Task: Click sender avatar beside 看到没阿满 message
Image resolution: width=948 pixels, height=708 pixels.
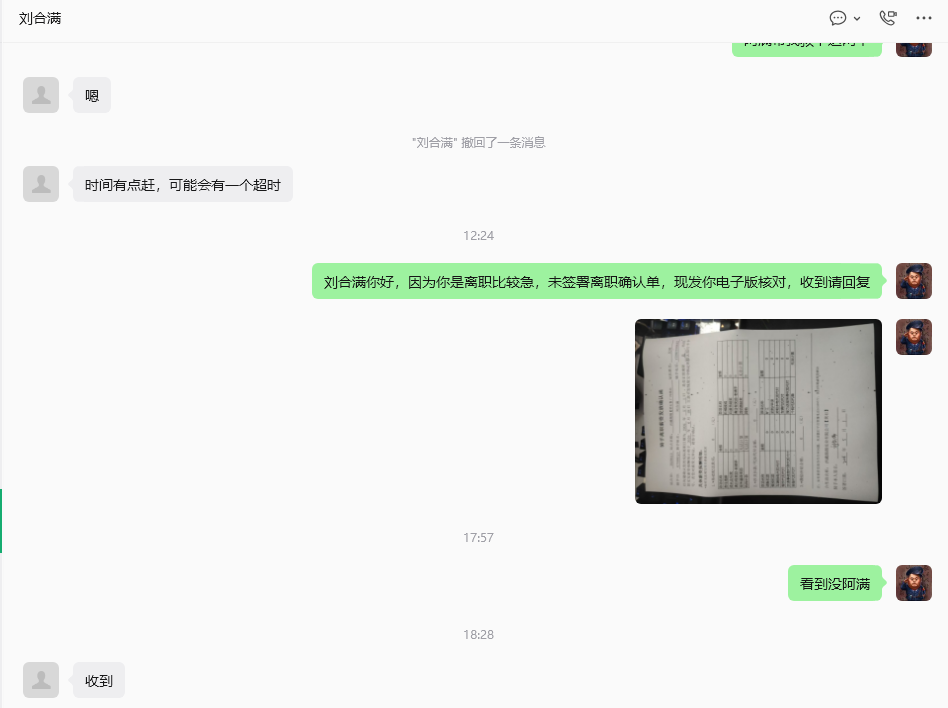Action: (x=914, y=583)
